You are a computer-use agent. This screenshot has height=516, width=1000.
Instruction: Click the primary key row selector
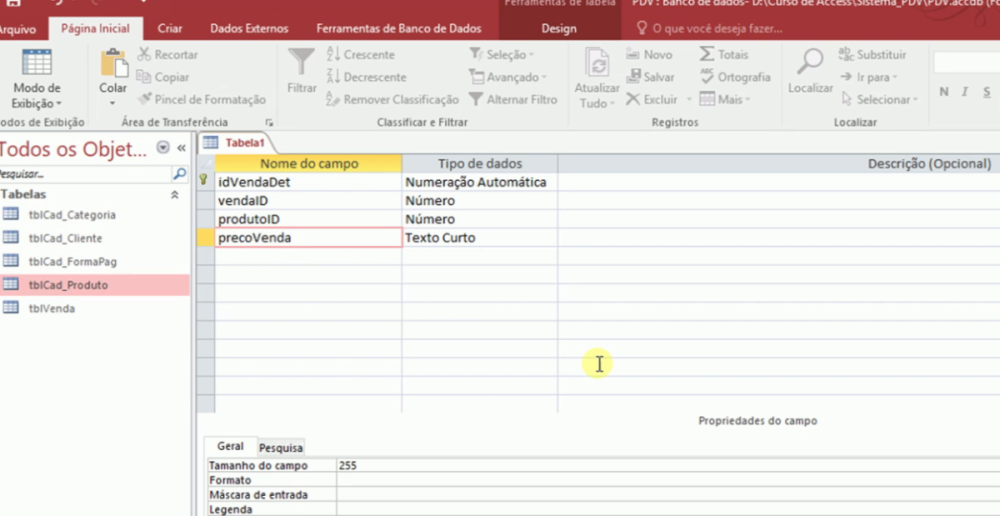[x=205, y=182]
